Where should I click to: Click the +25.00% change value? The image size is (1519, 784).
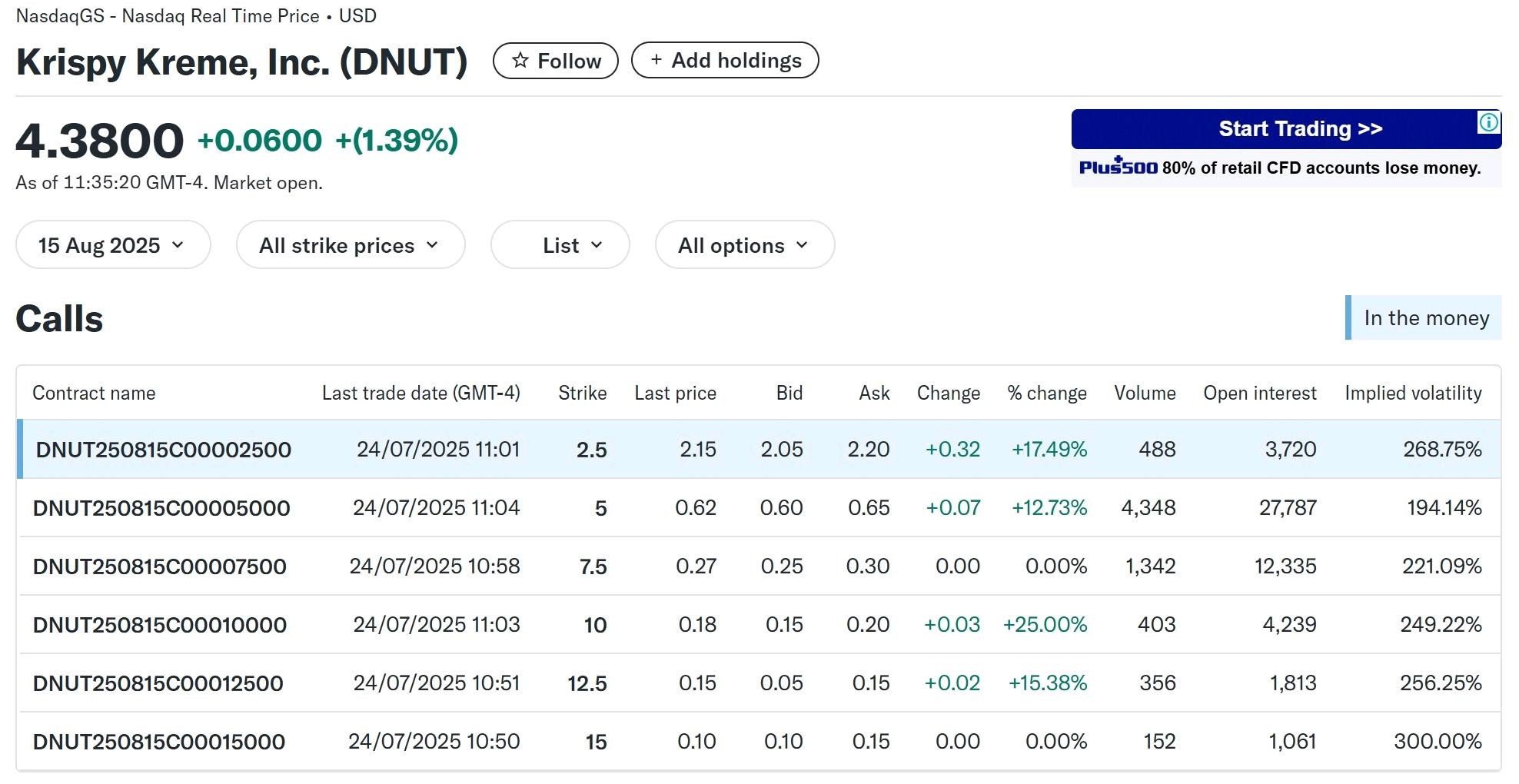click(1045, 625)
